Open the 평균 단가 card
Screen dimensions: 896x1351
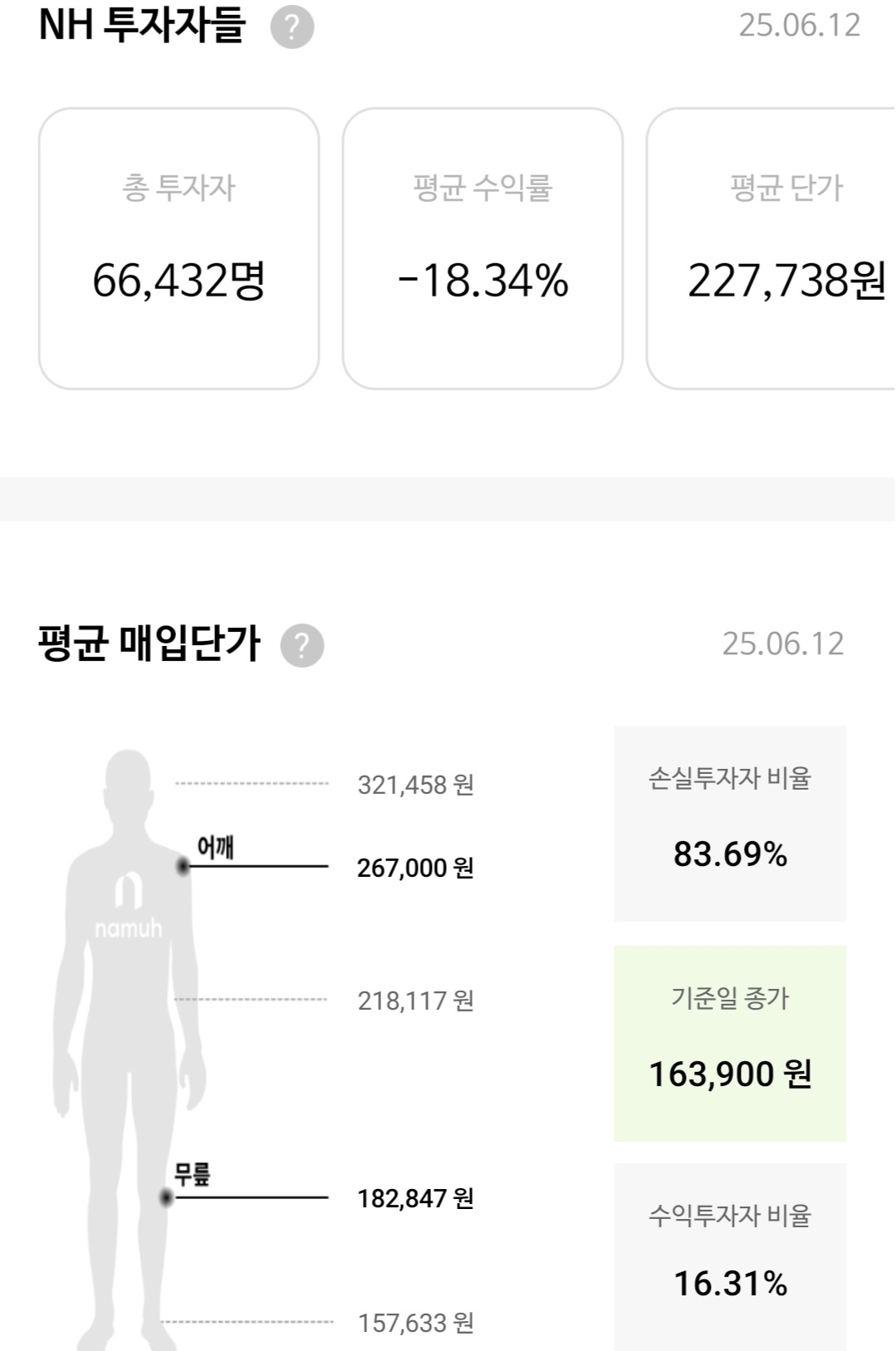pos(771,248)
